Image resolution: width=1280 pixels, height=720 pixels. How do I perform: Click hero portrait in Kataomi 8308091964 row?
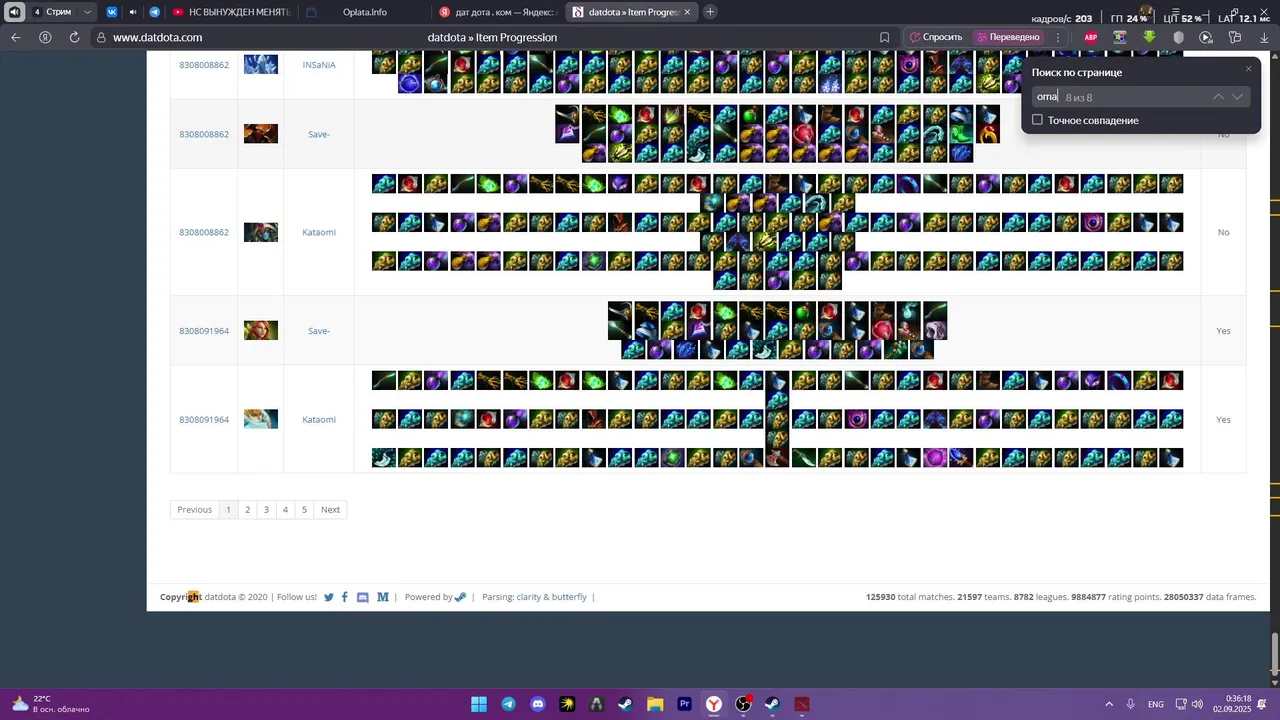(x=261, y=419)
